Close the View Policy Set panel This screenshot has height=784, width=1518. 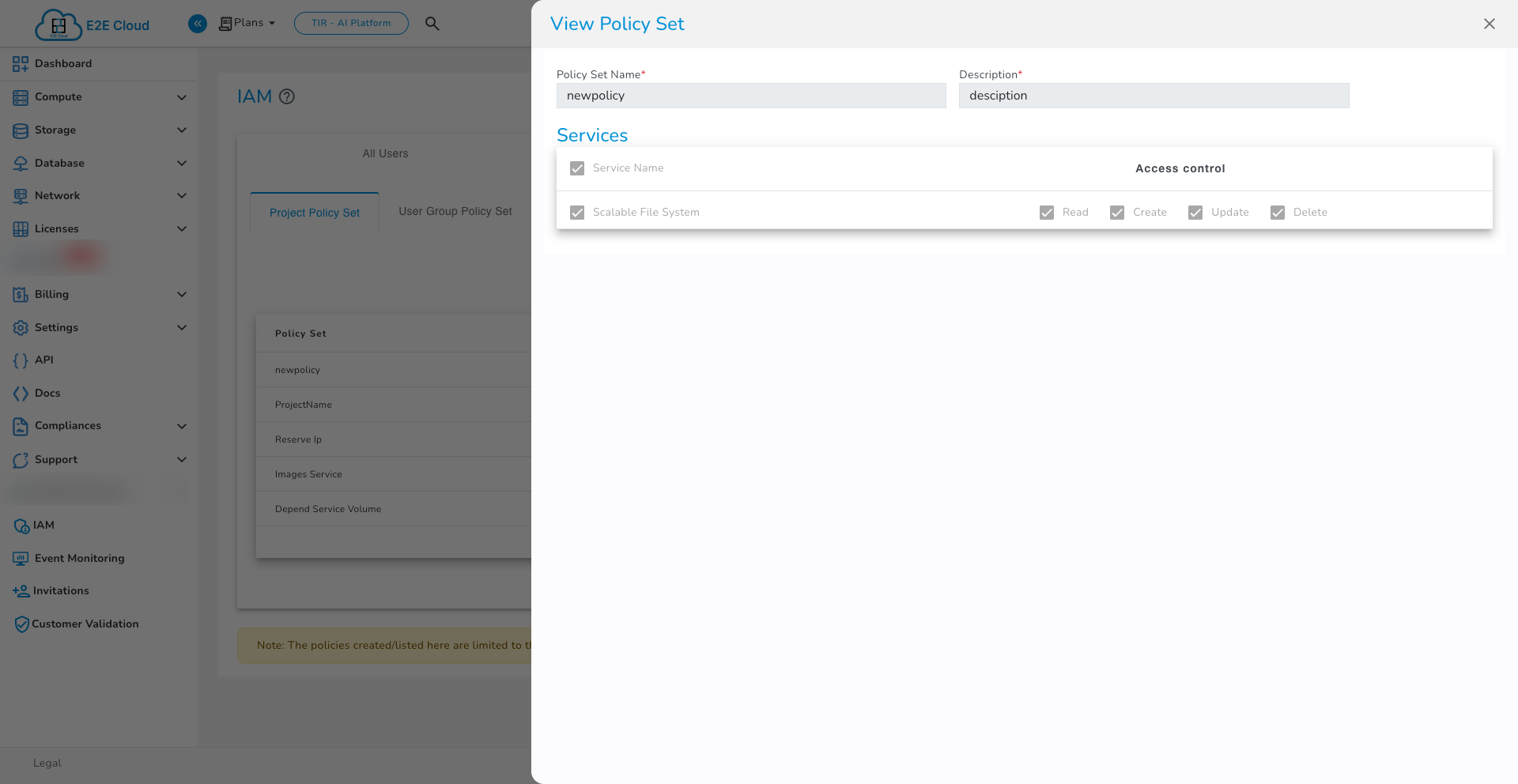click(x=1489, y=24)
